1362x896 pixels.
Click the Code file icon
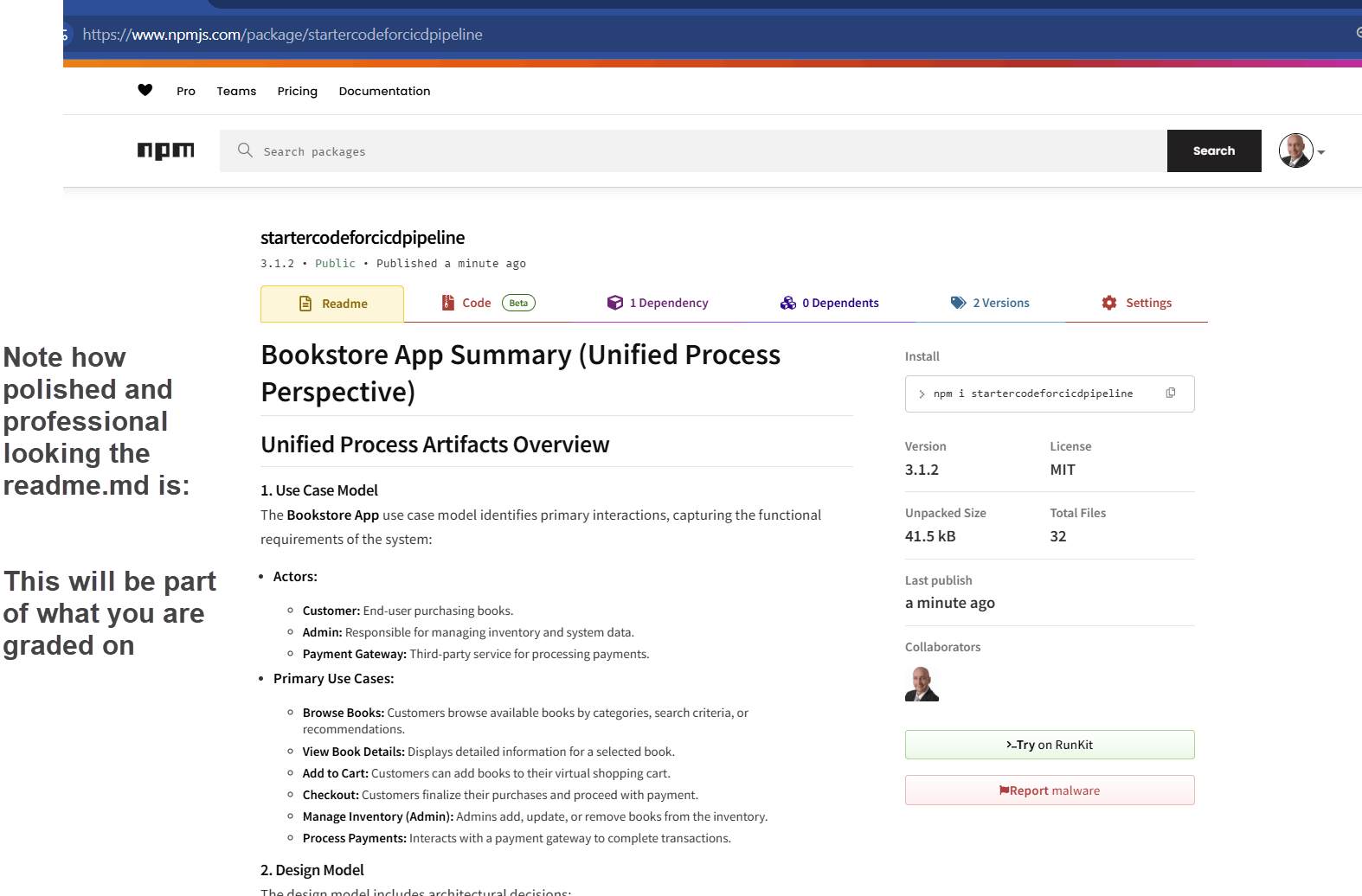pyautogui.click(x=448, y=303)
